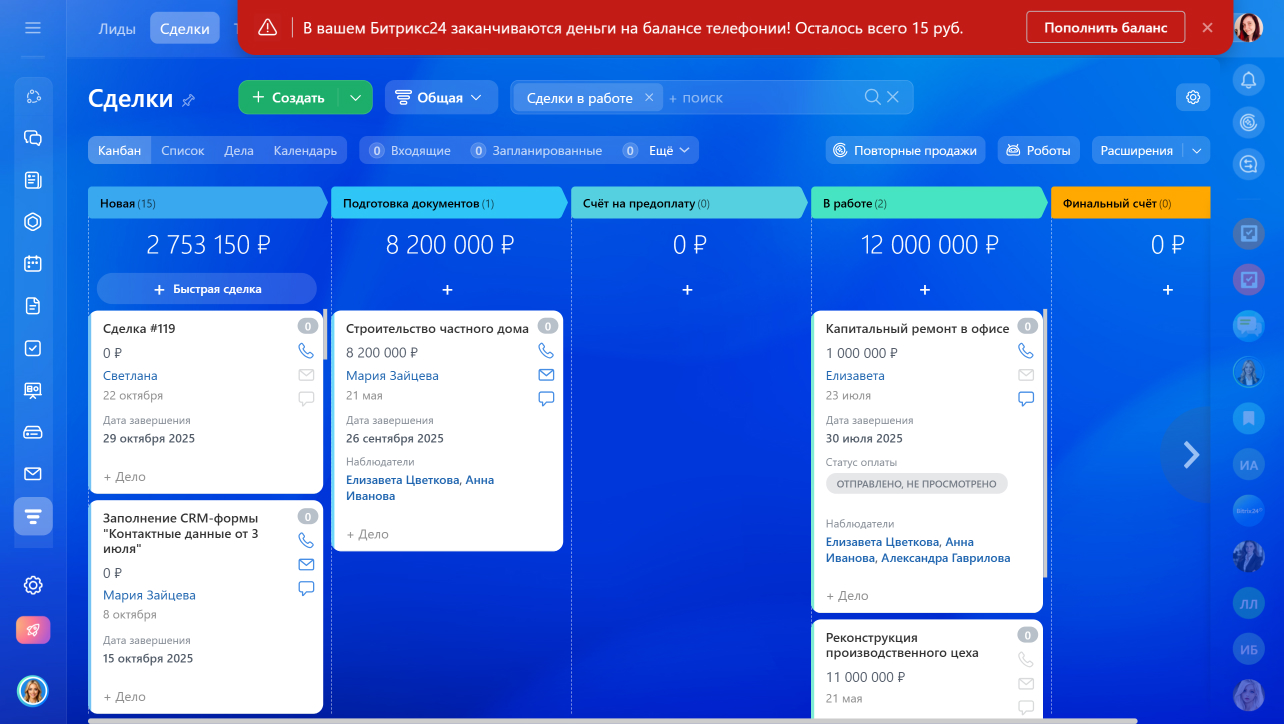The height and width of the screenshot is (724, 1284).
Task: Switch to the Календарь view tab
Action: 305,150
